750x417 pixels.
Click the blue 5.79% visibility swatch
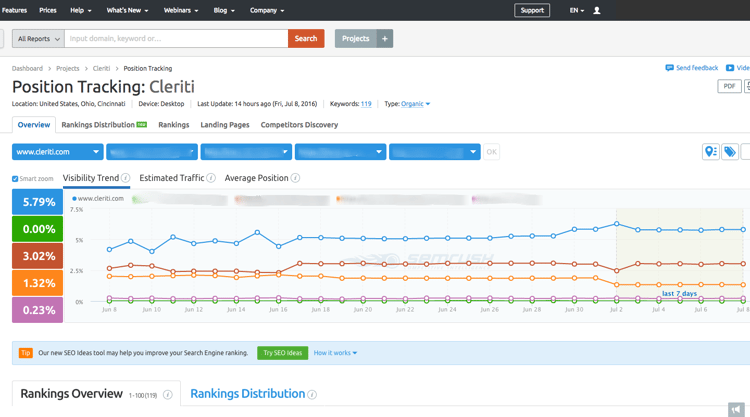pyautogui.click(x=37, y=202)
